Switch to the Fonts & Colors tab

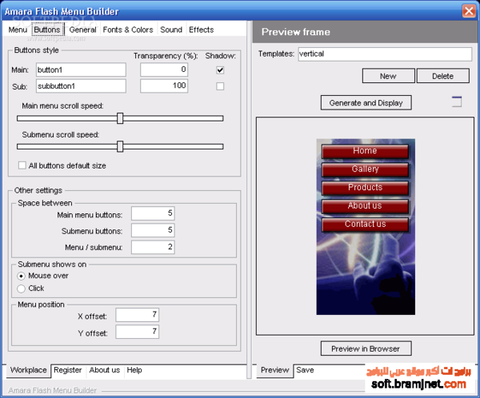pos(128,30)
